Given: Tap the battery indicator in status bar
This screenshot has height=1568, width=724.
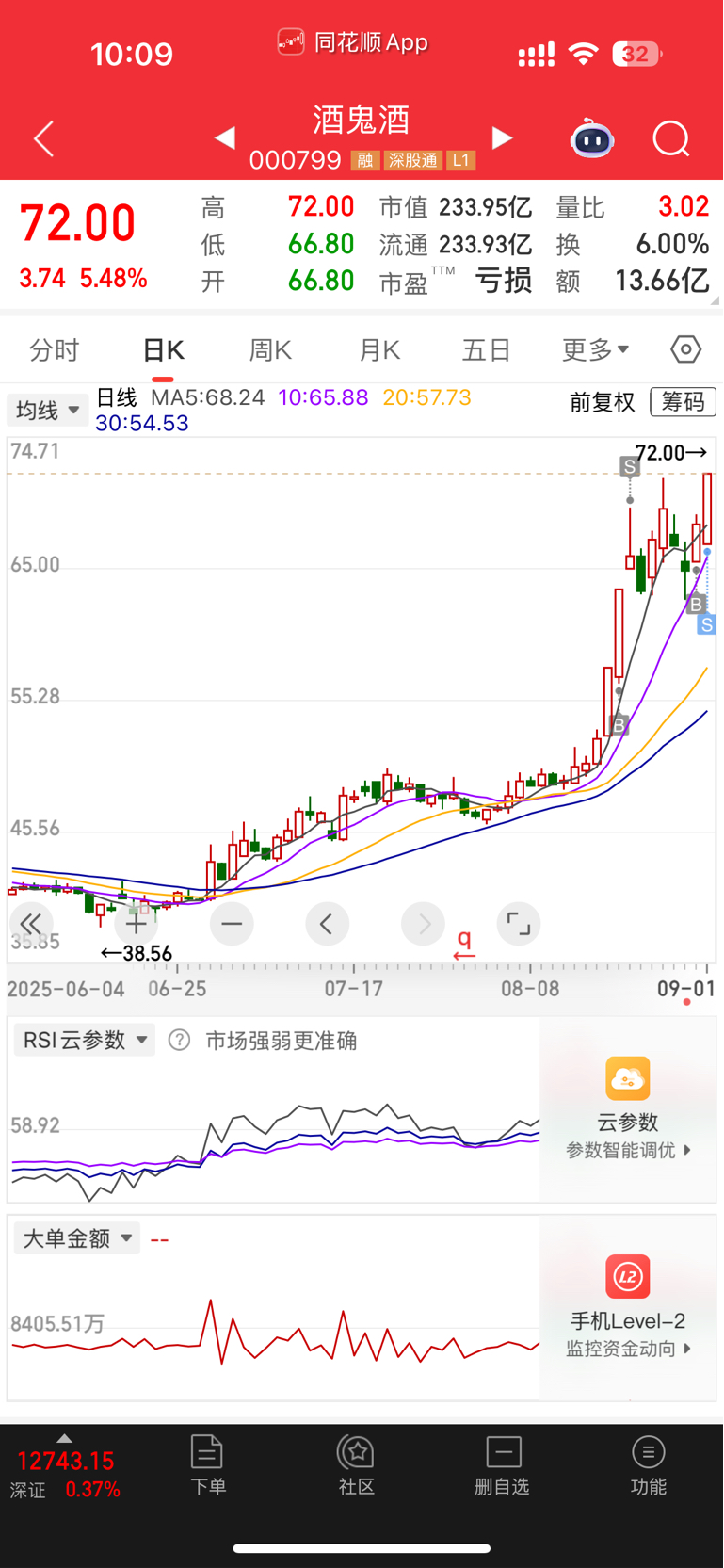Looking at the screenshot, I should tap(637, 55).
